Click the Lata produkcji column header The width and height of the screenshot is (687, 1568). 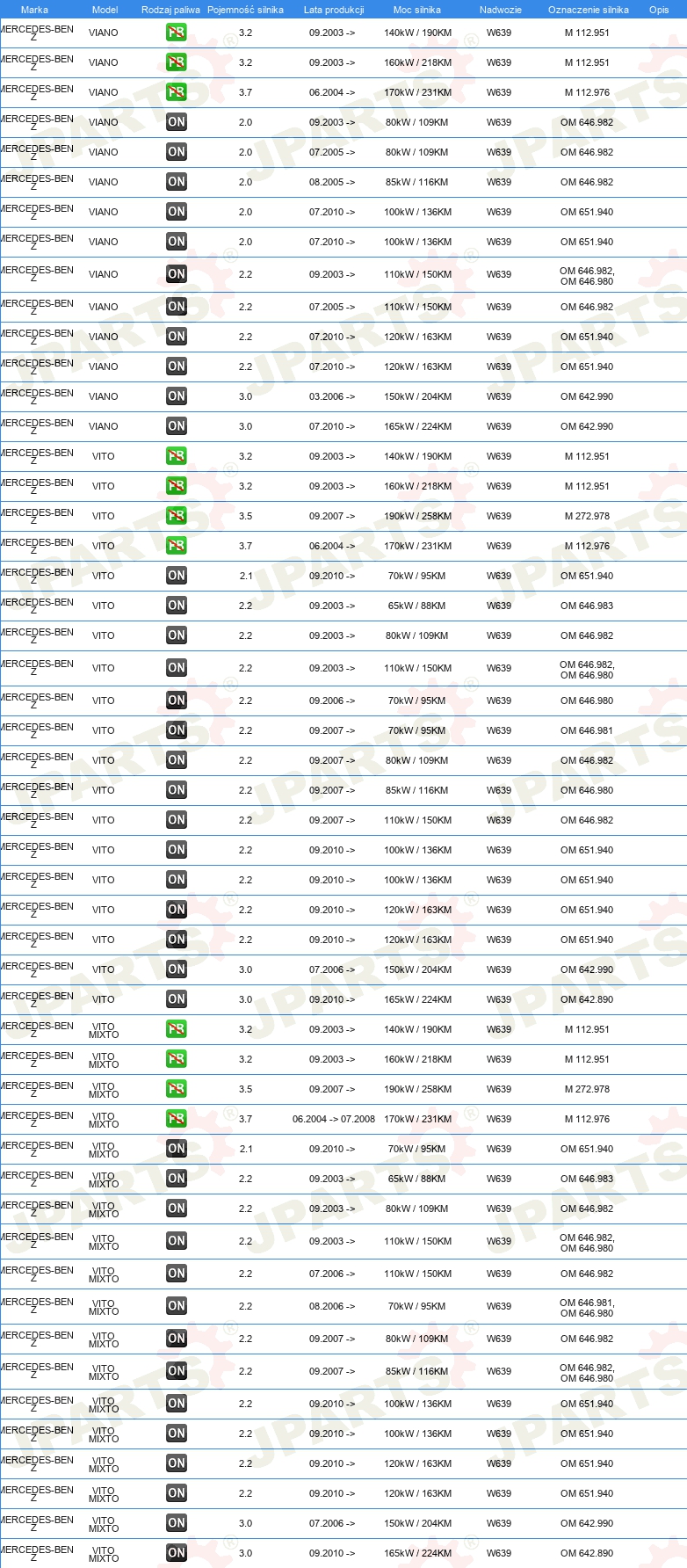tap(334, 10)
